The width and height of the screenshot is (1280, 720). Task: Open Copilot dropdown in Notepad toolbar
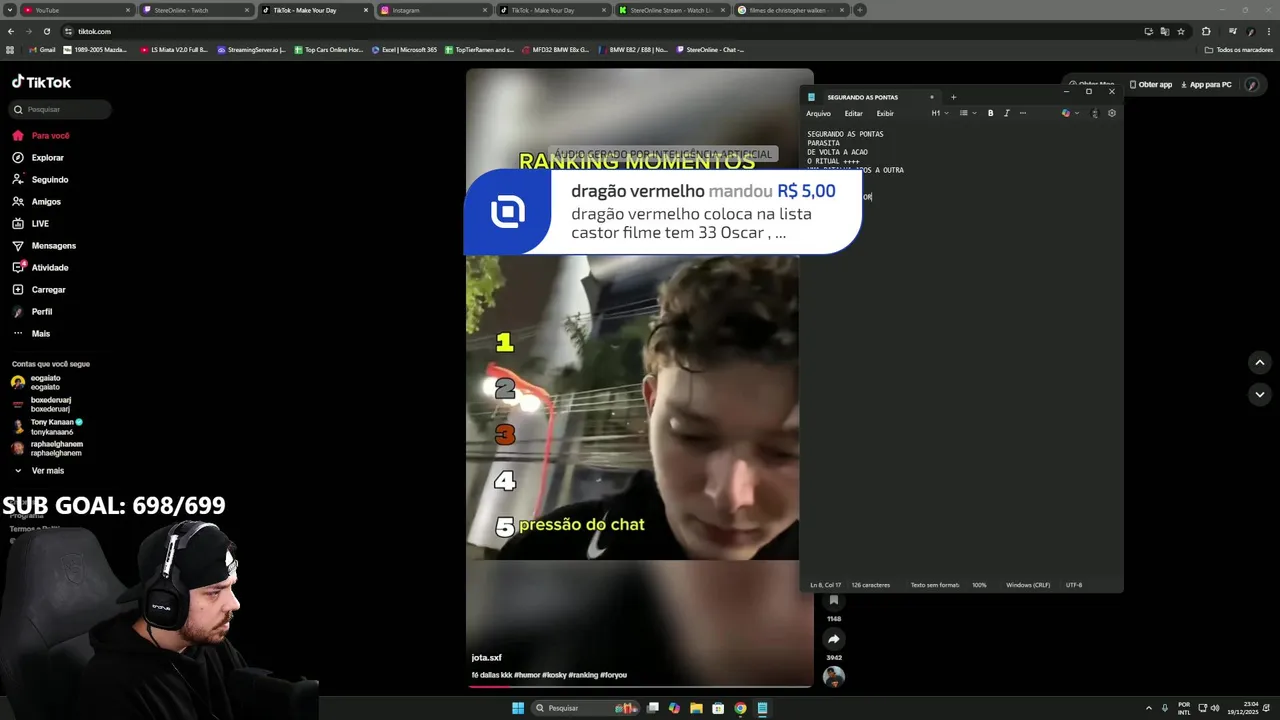click(x=1070, y=113)
